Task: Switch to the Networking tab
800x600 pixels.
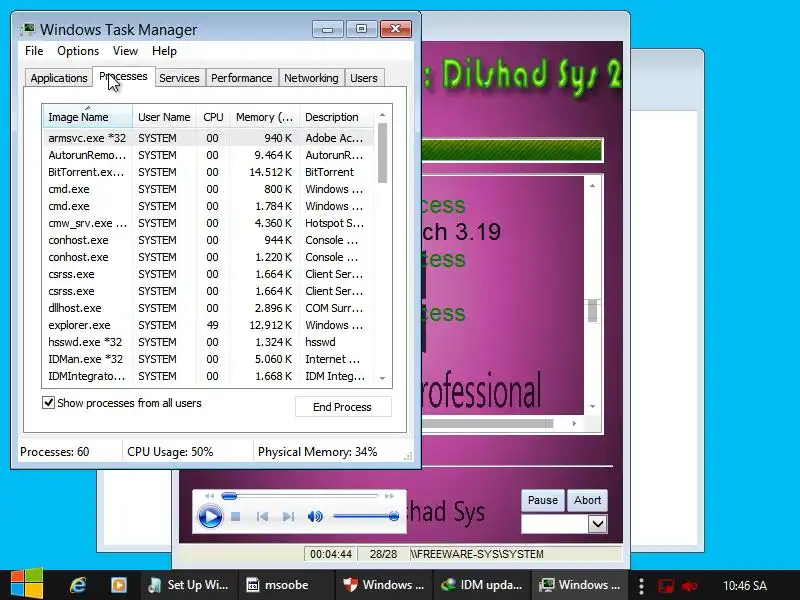Action: click(x=311, y=78)
